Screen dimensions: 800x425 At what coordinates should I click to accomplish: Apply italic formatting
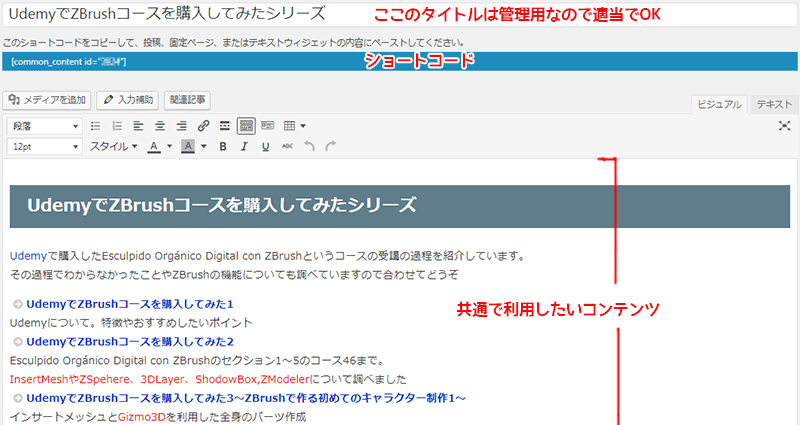click(244, 147)
